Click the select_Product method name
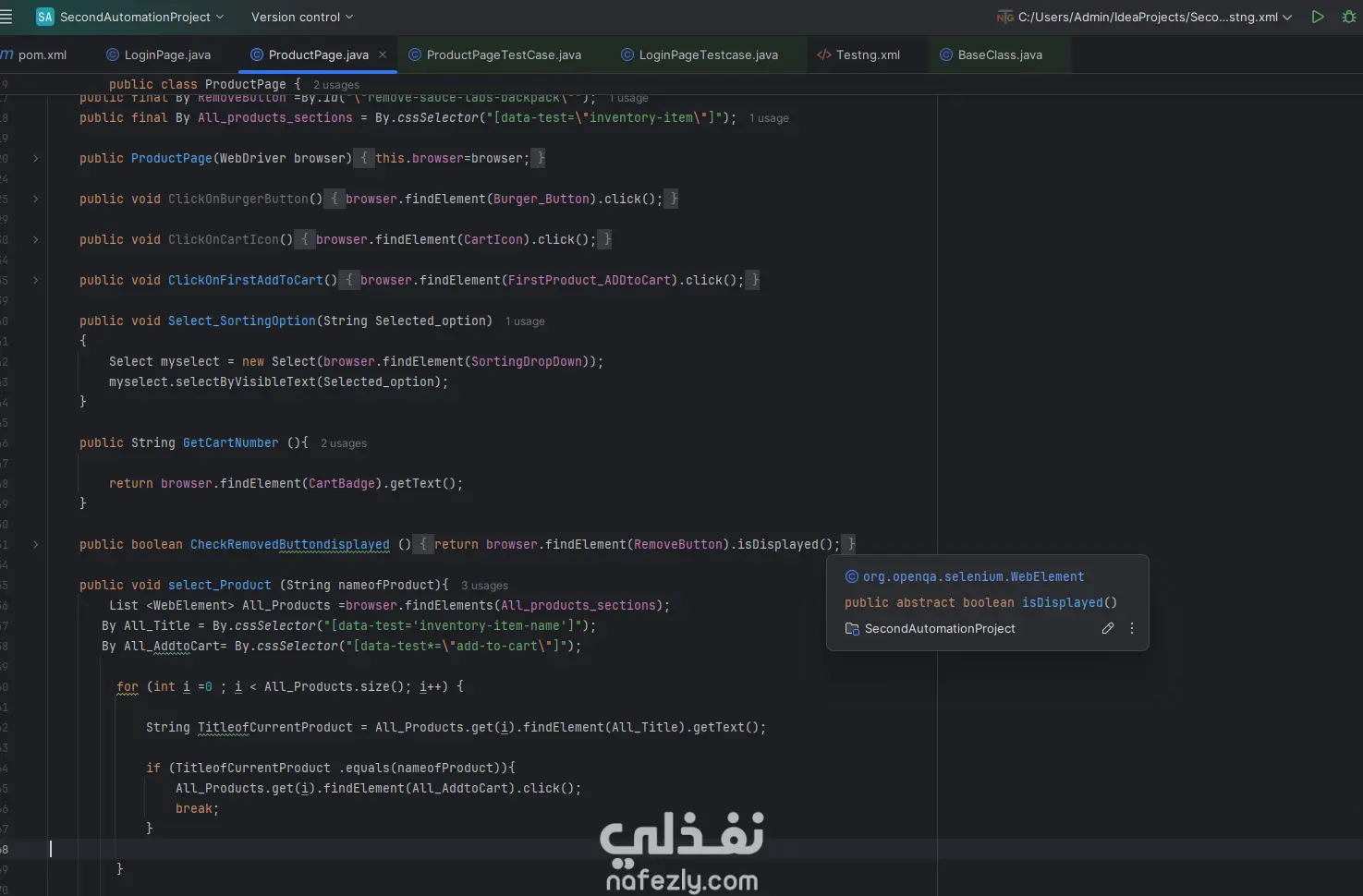1363x896 pixels. [x=219, y=585]
